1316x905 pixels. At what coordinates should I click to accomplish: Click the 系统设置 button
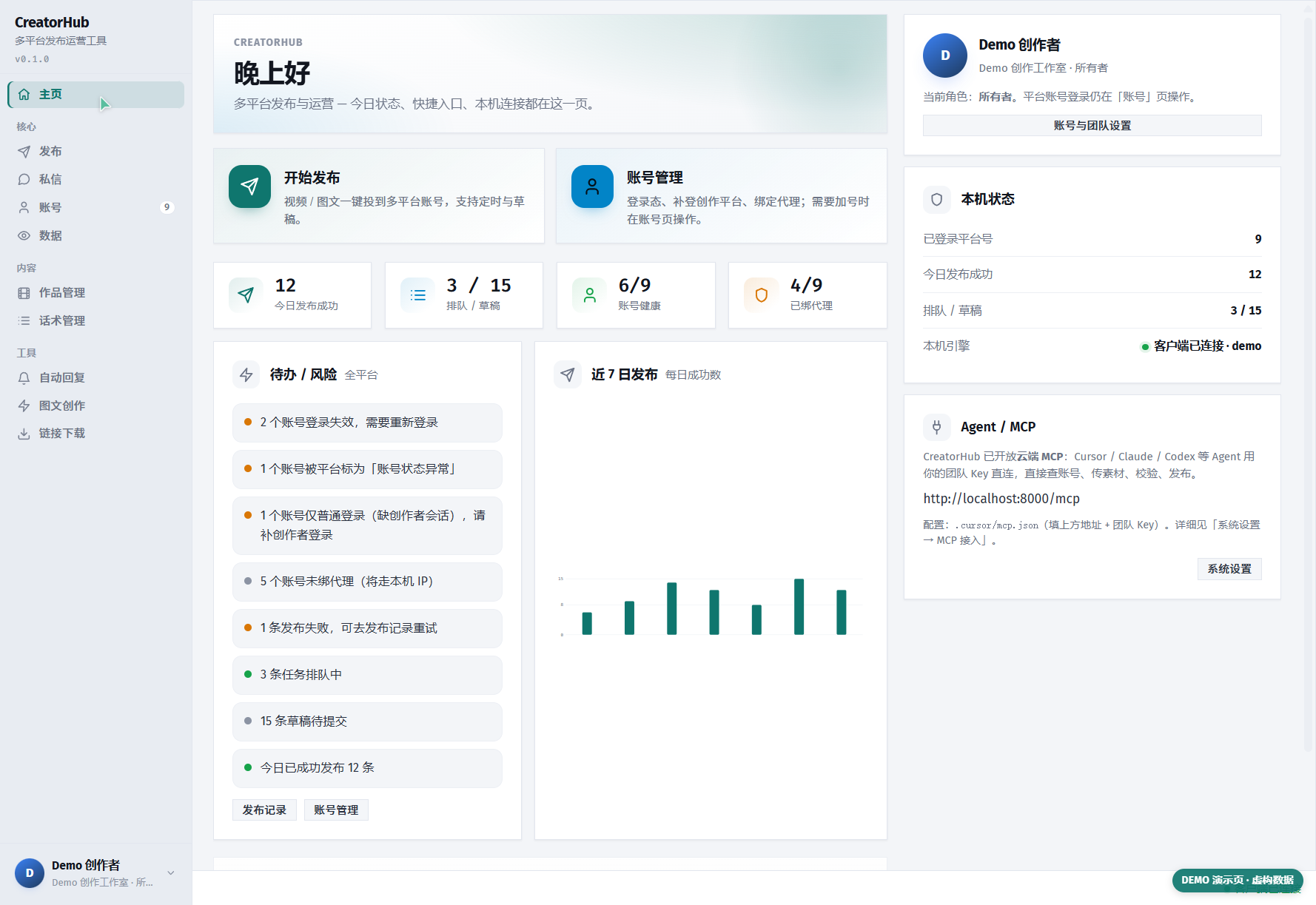(1229, 569)
